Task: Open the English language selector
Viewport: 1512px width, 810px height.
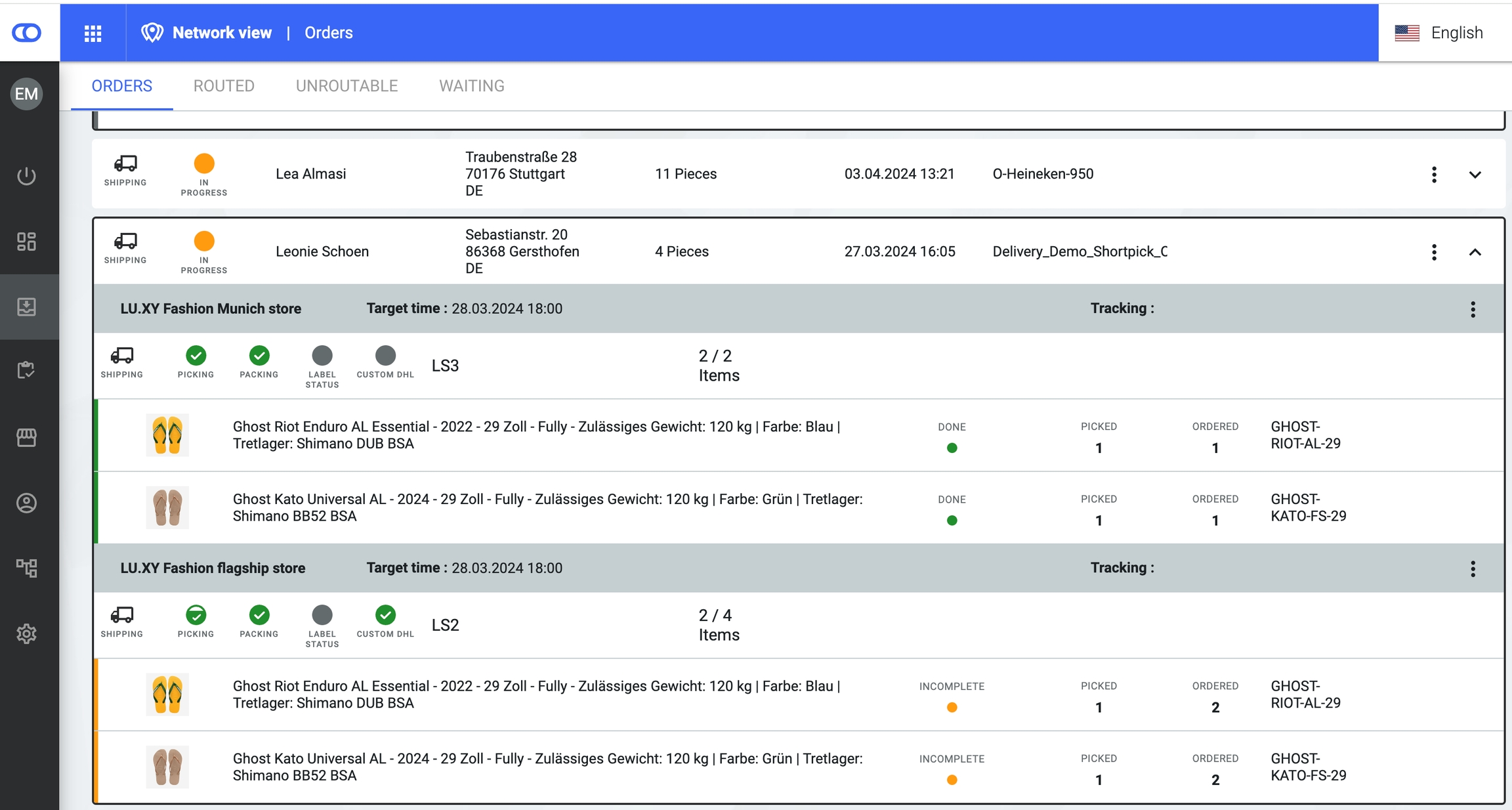Action: point(1440,33)
